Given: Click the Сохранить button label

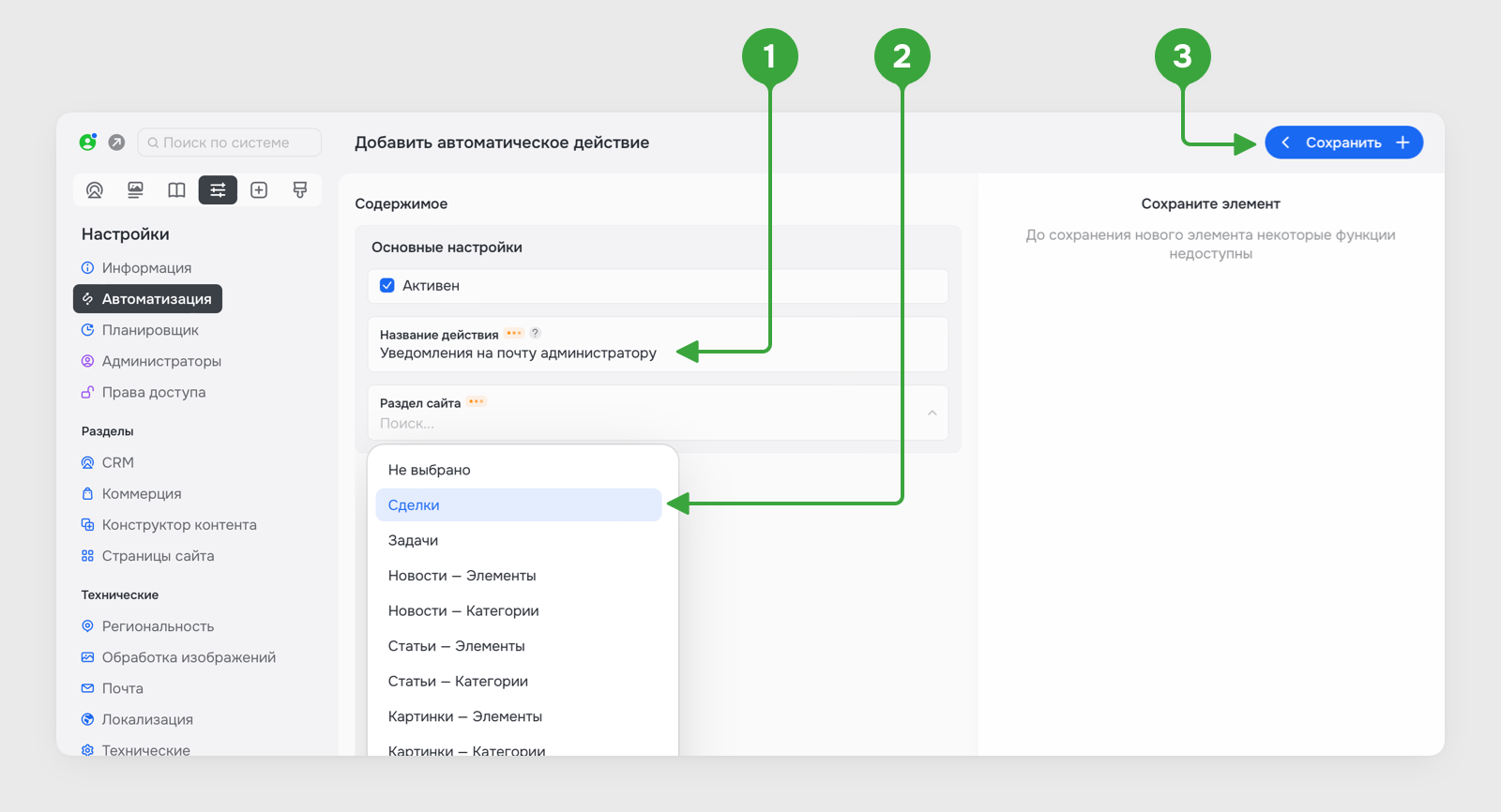Looking at the screenshot, I should (1343, 143).
